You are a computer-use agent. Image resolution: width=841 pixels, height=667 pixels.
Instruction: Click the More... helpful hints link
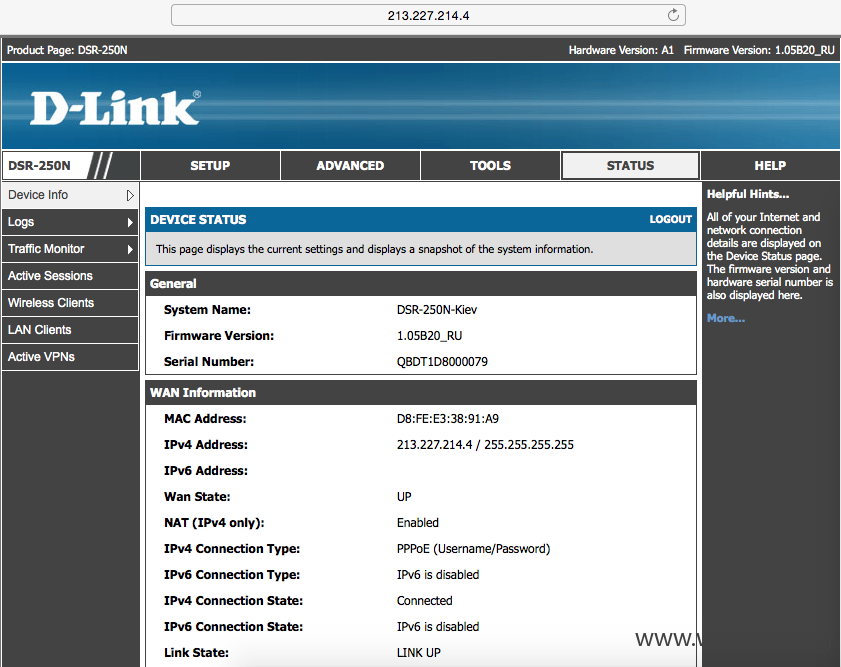click(x=726, y=318)
